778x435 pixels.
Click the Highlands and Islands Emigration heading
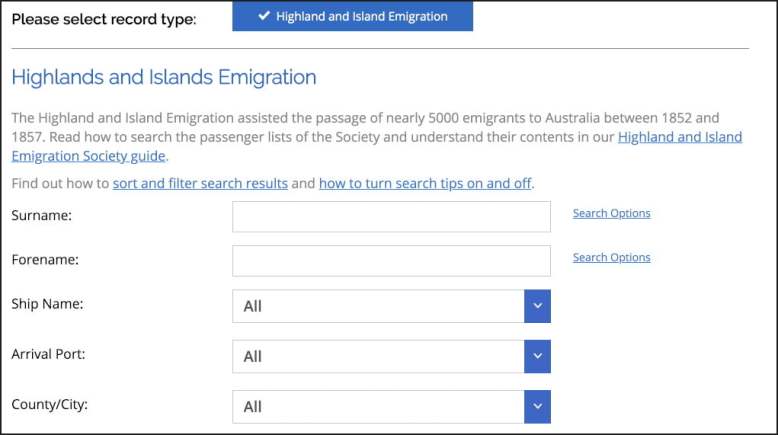pyautogui.click(x=163, y=77)
